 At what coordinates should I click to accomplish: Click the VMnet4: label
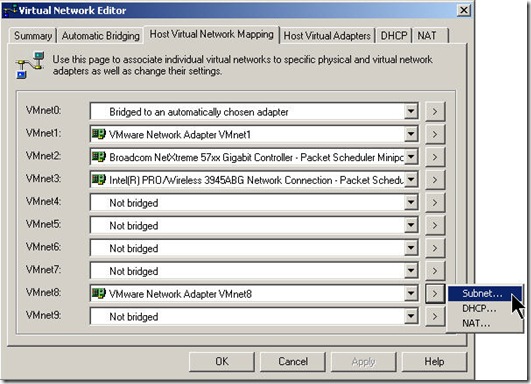(x=44, y=201)
